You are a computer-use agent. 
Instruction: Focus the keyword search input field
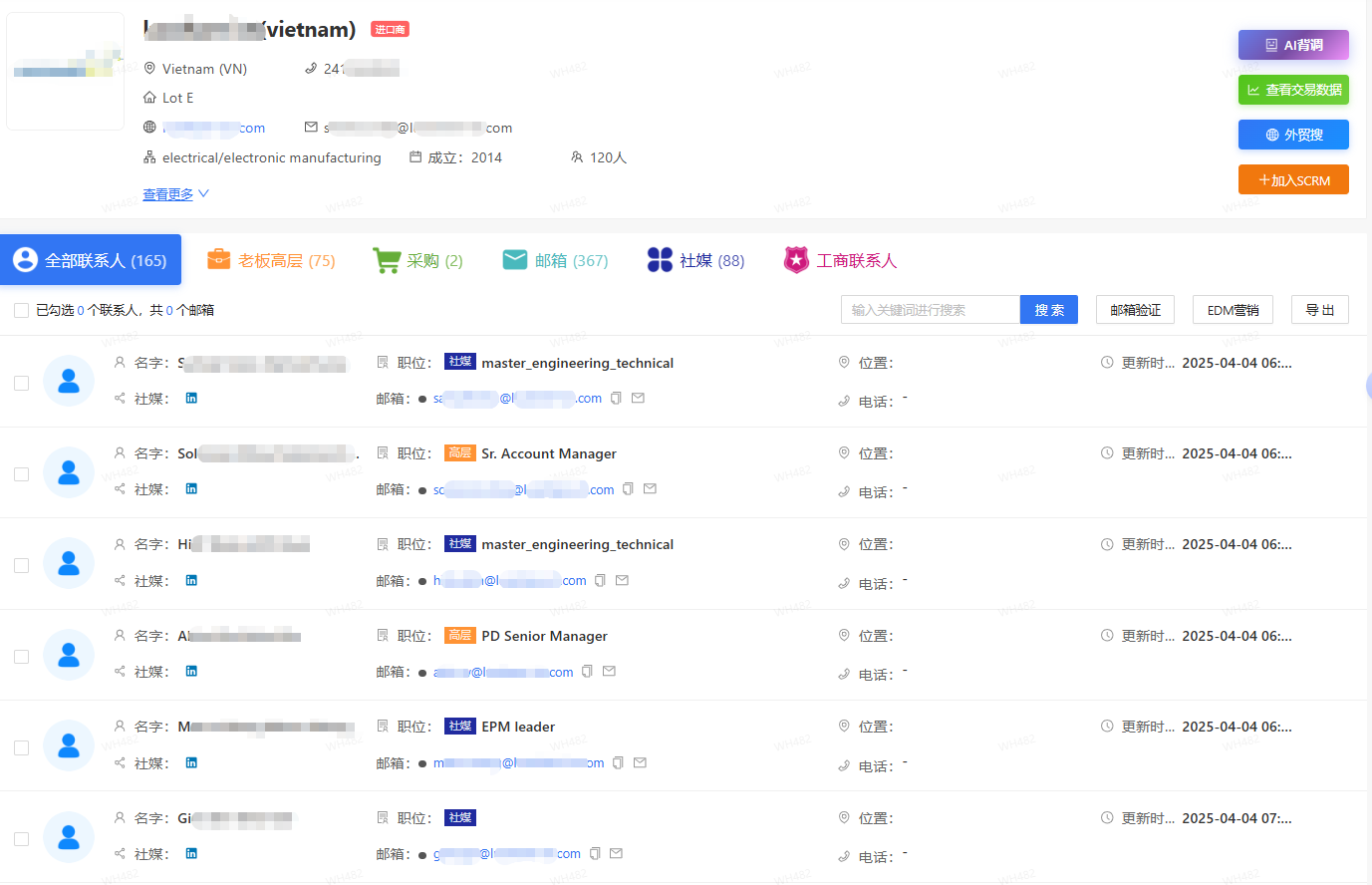(930, 310)
